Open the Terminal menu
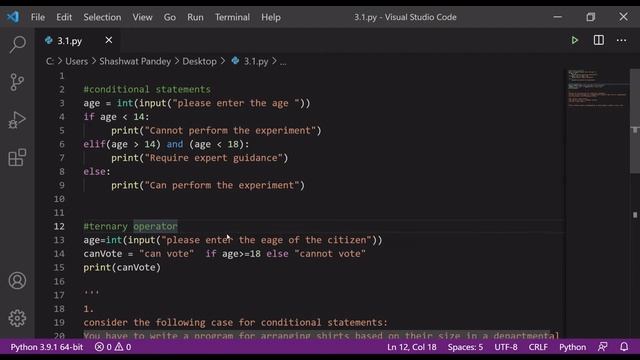This screenshot has width=640, height=360. (232, 17)
